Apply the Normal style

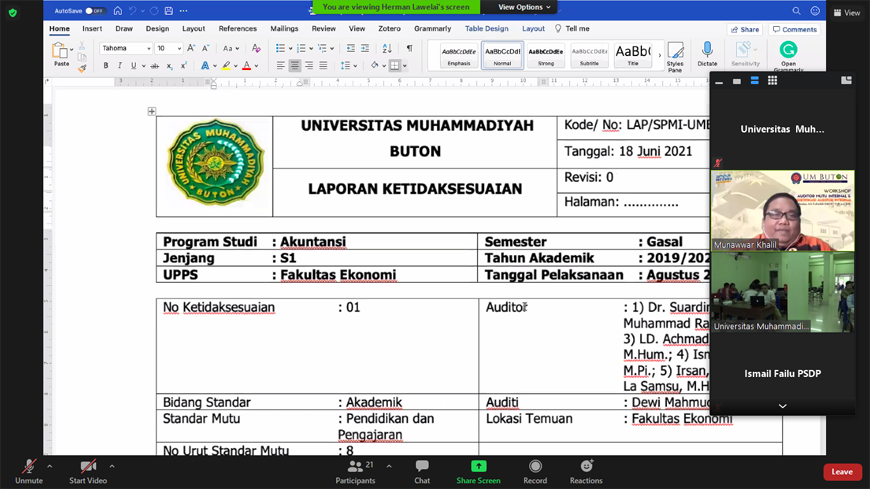502,55
